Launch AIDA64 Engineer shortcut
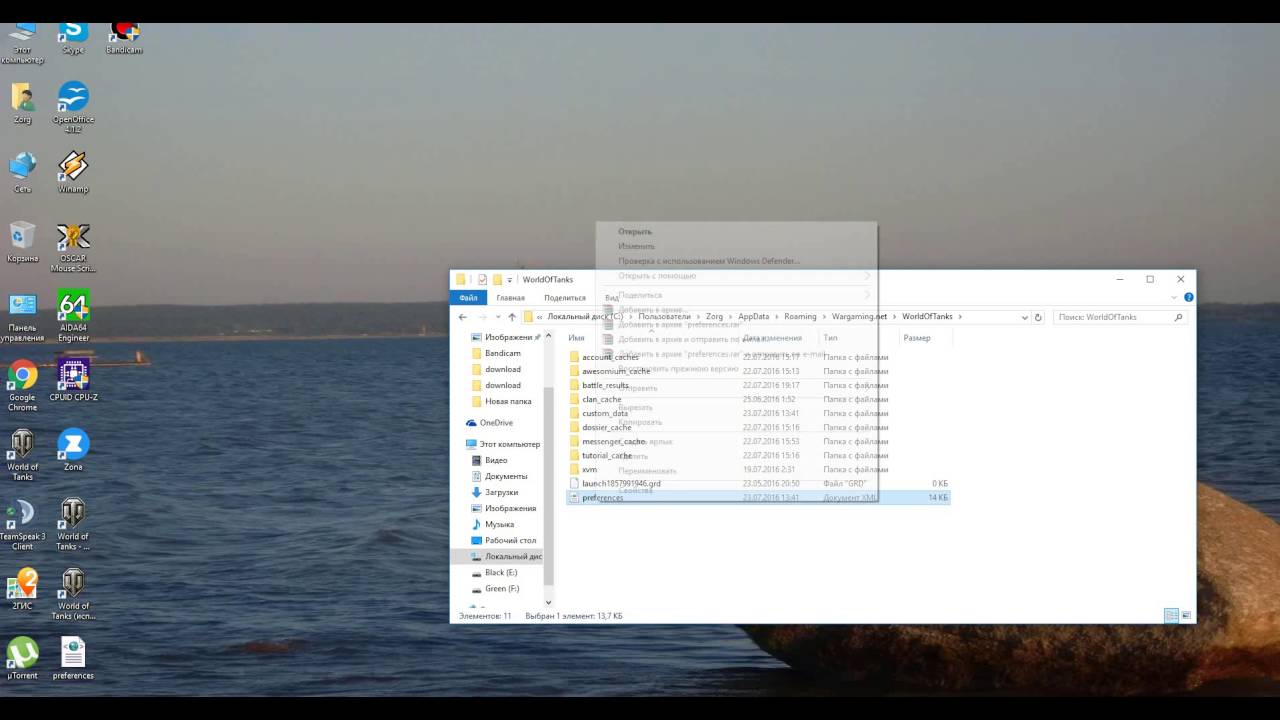 coord(73,316)
